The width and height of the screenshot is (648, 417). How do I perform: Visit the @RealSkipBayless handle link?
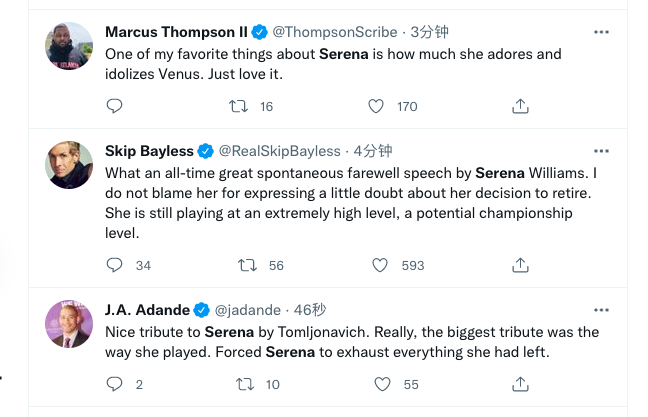[x=279, y=151]
